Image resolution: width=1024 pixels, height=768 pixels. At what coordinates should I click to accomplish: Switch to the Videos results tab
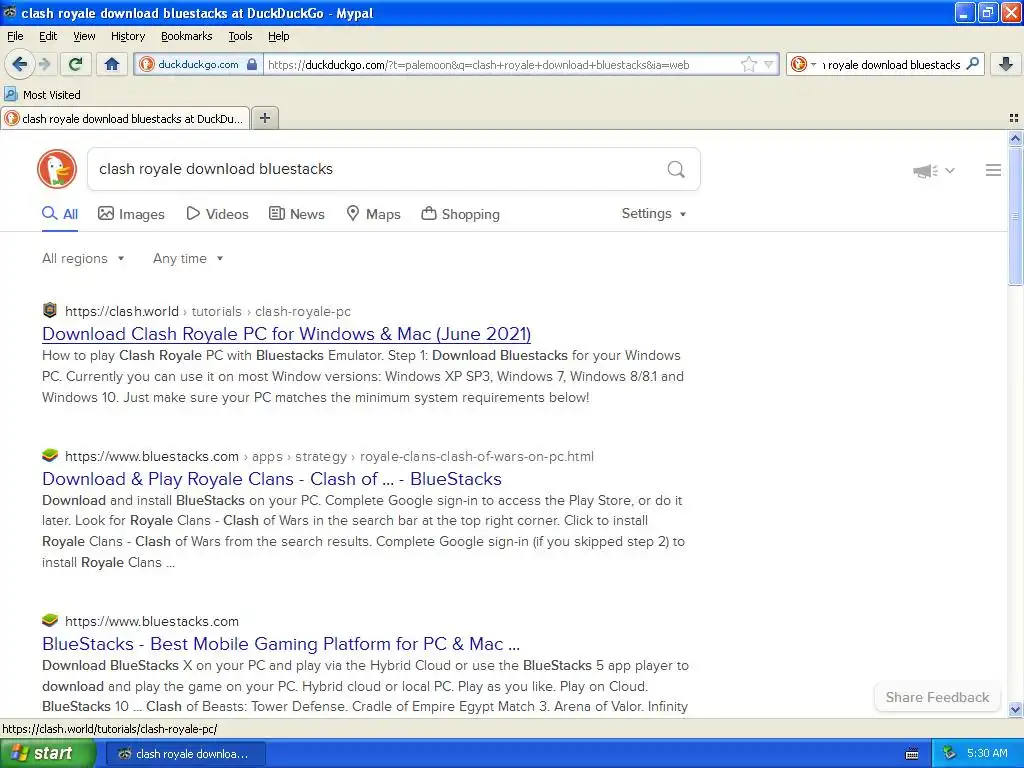pyautogui.click(x=217, y=214)
